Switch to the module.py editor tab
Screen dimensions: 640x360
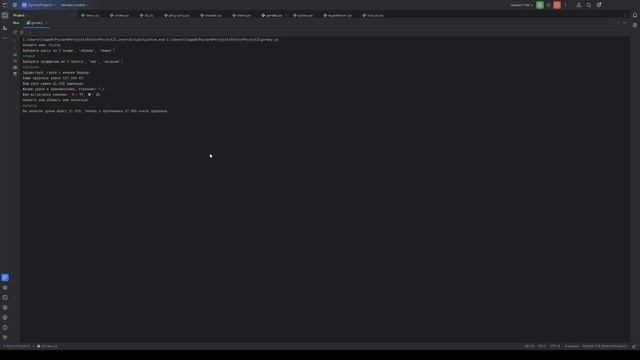pos(211,16)
